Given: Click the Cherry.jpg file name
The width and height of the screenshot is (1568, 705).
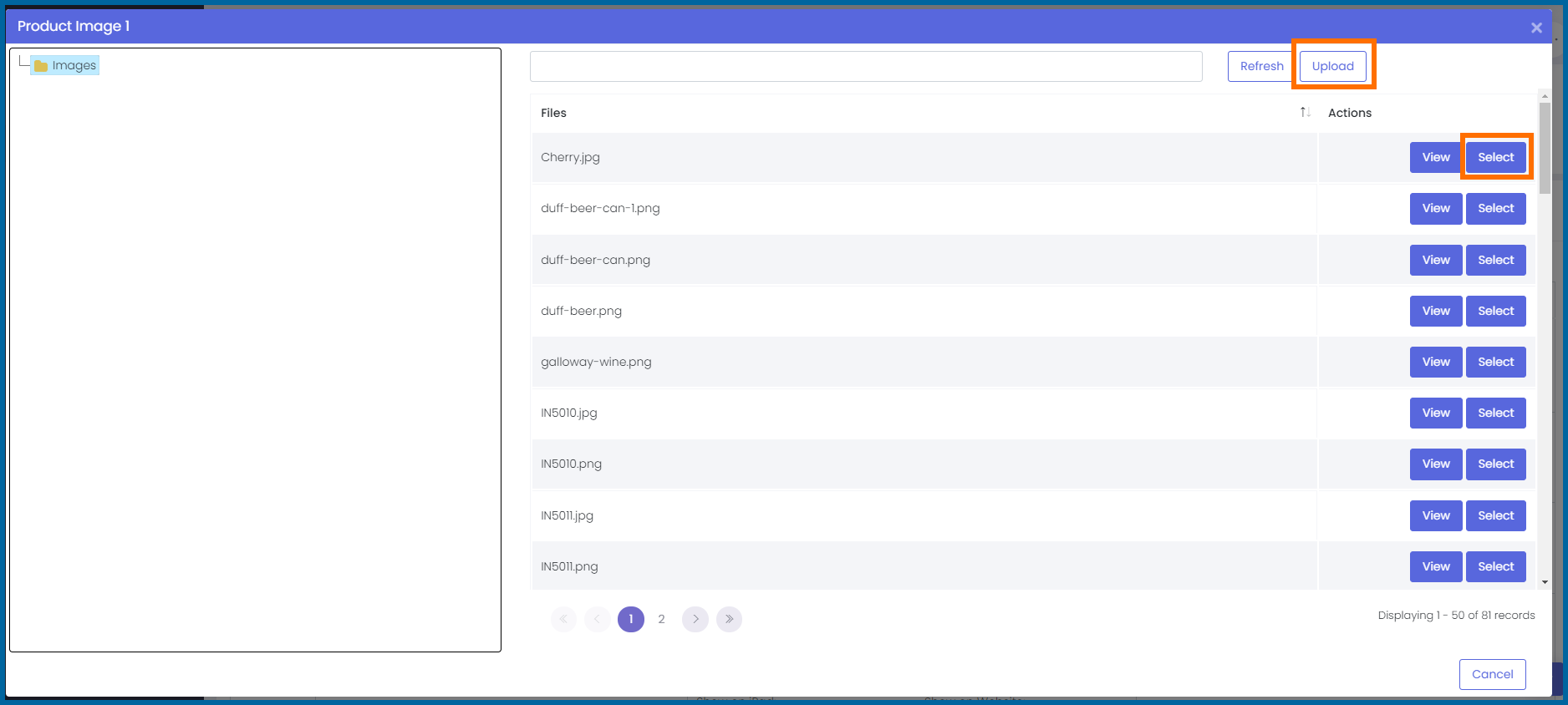Looking at the screenshot, I should tap(570, 157).
